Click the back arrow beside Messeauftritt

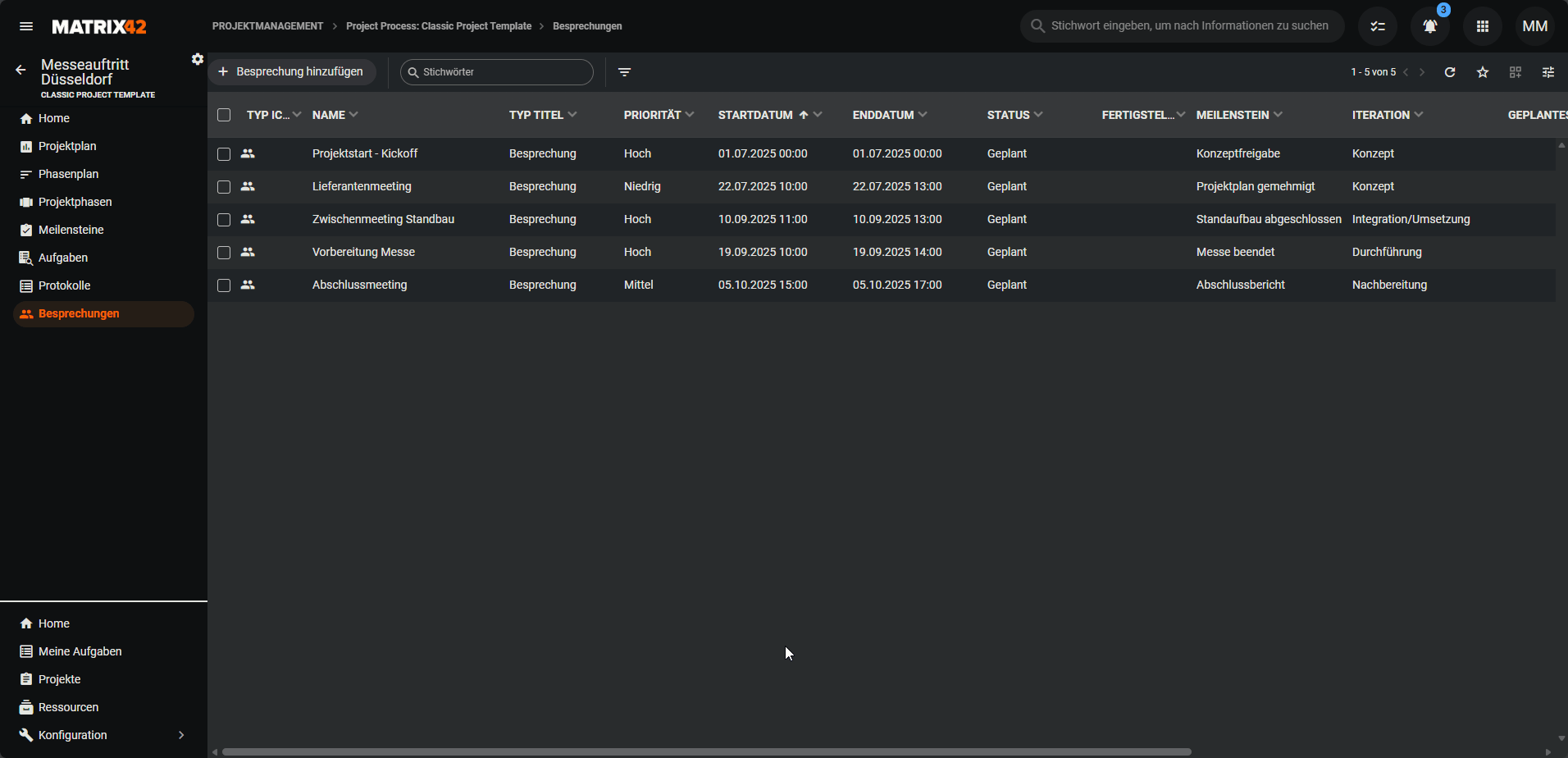tap(21, 71)
